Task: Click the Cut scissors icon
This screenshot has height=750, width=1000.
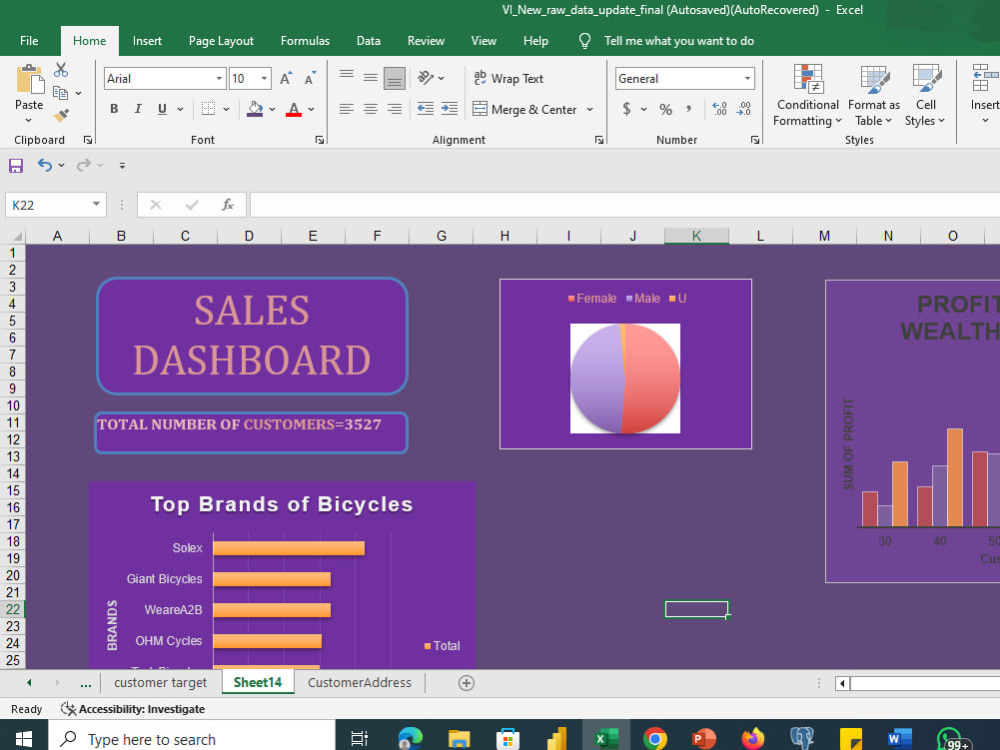Action: 61,70
